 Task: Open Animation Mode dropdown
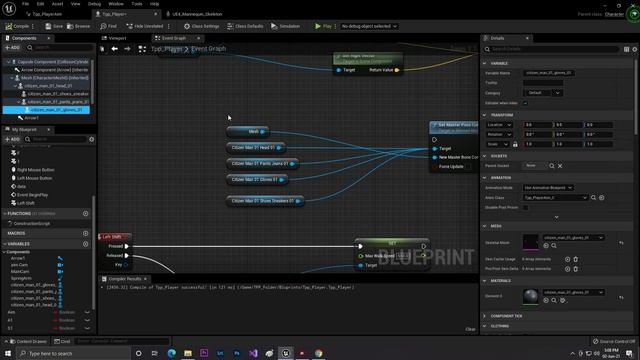pyautogui.click(x=548, y=188)
